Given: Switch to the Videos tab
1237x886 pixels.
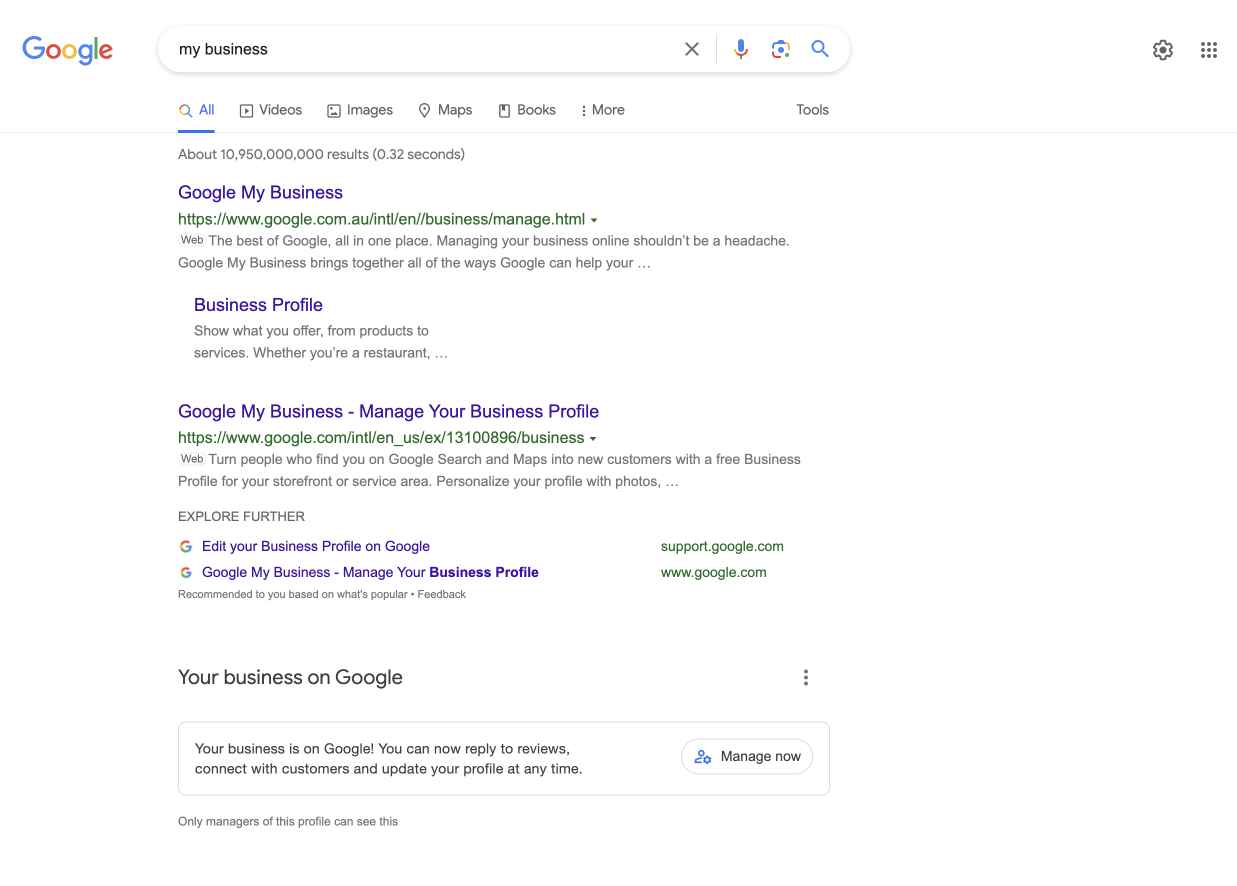Looking at the screenshot, I should pyautogui.click(x=271, y=110).
